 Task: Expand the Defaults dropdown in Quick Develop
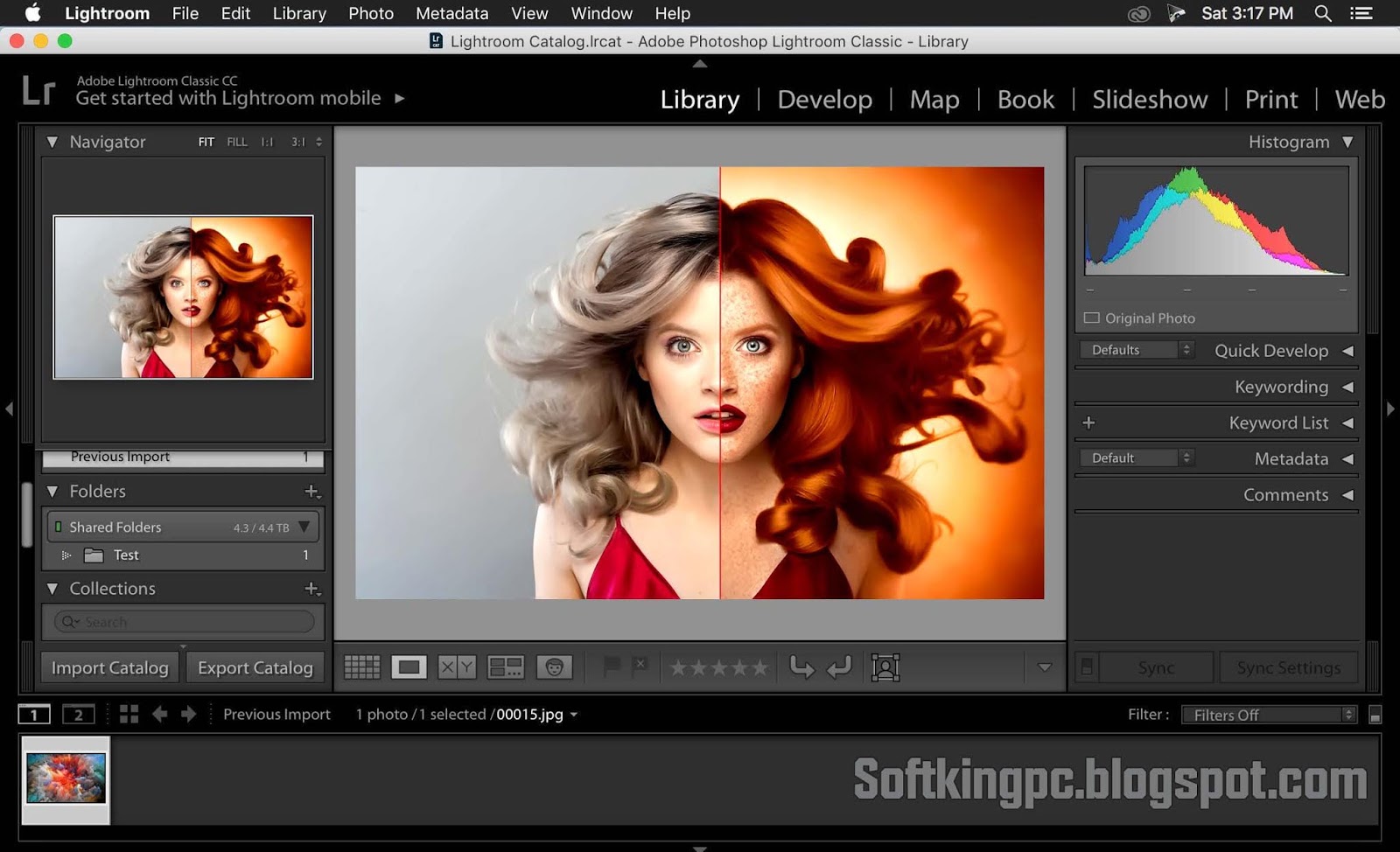point(1135,349)
